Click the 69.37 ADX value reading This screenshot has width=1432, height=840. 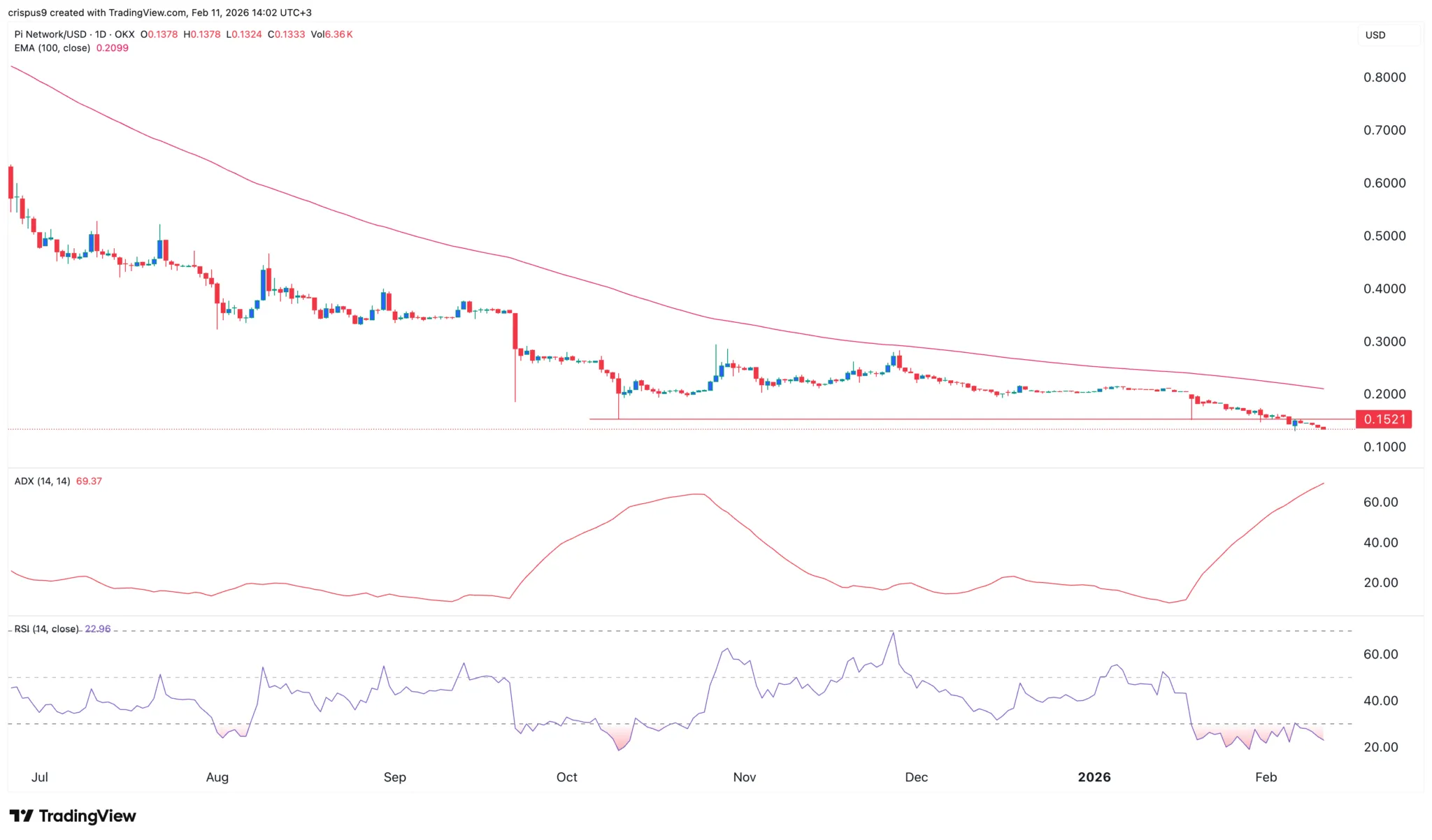pyautogui.click(x=89, y=481)
